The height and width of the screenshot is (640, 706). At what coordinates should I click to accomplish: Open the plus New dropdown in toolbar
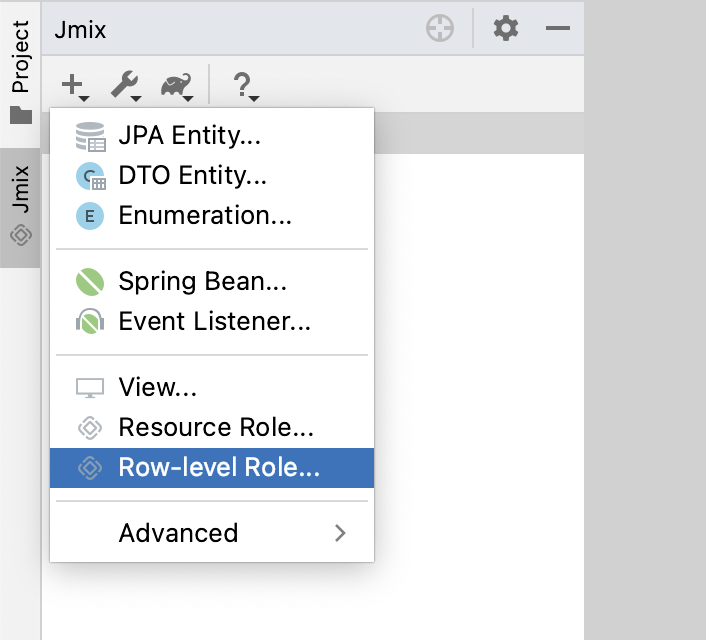(75, 86)
